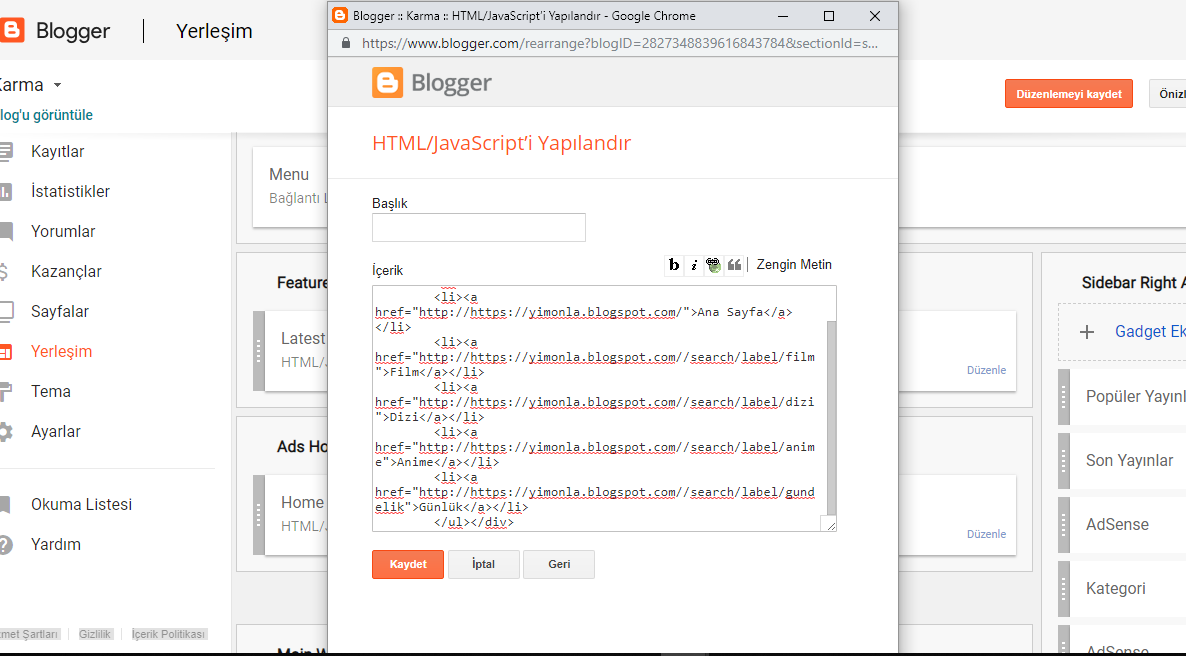Save the gadget with Kaydet button
This screenshot has height=656, width=1186.
click(408, 564)
